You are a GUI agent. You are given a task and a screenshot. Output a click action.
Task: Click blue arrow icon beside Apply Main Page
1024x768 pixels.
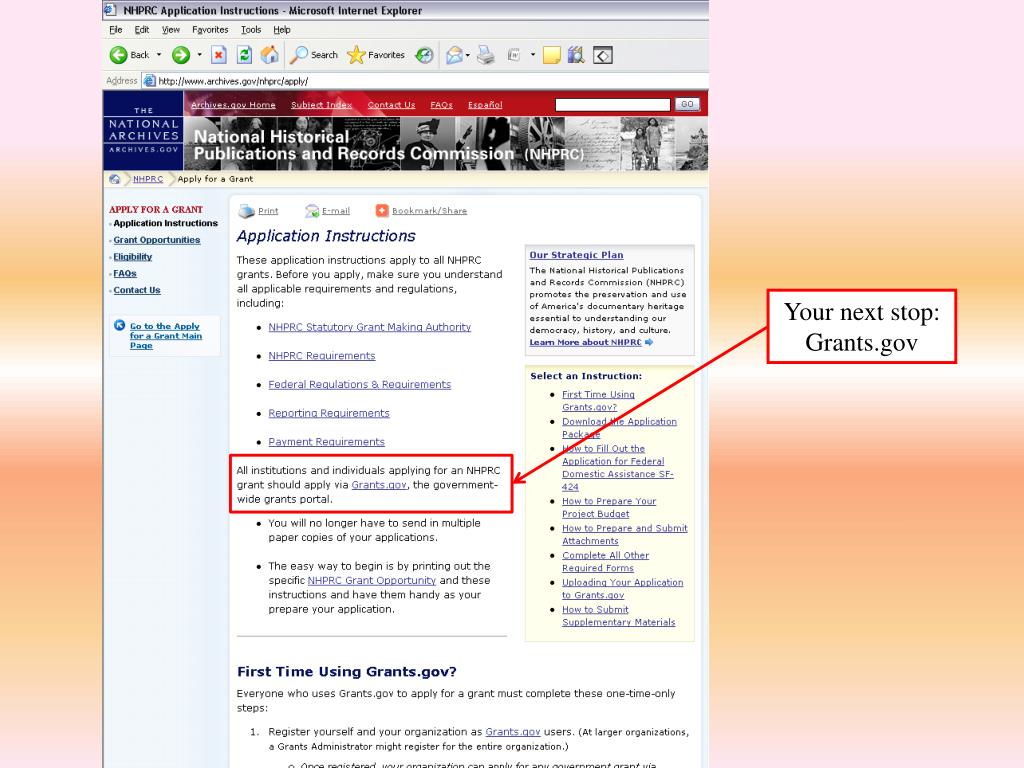click(x=120, y=325)
